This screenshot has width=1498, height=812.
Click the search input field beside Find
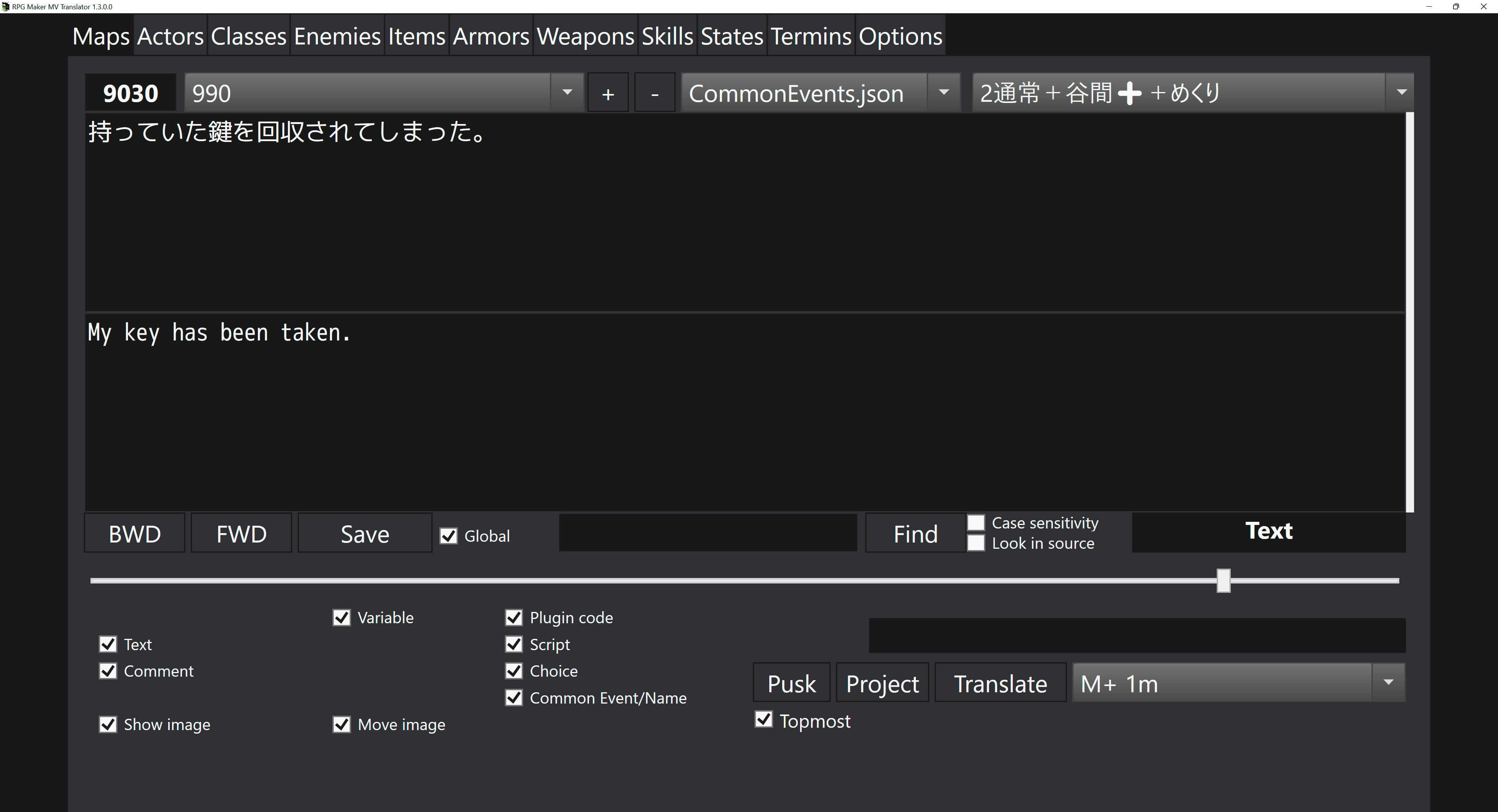(708, 532)
